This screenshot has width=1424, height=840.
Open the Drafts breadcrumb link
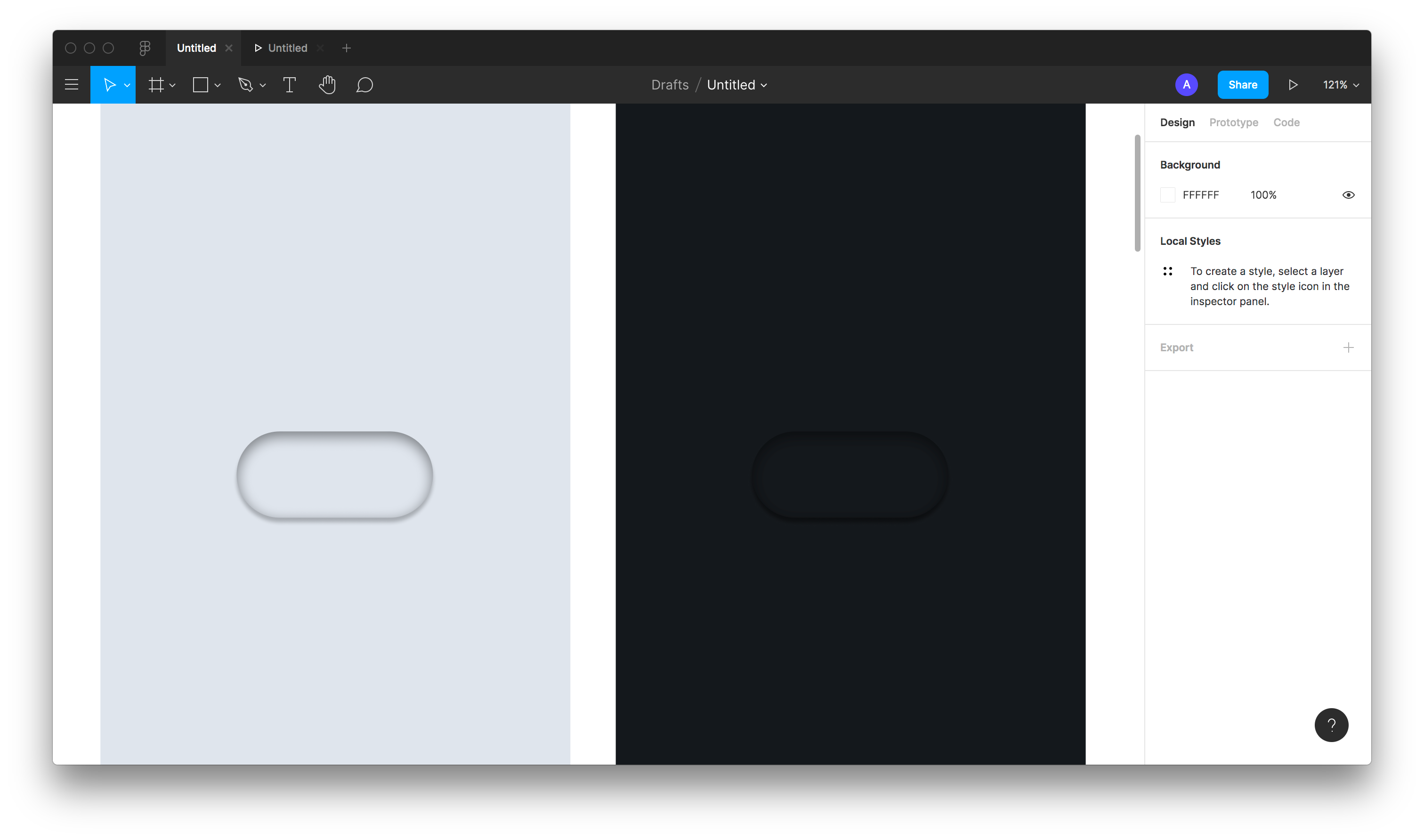click(x=670, y=84)
